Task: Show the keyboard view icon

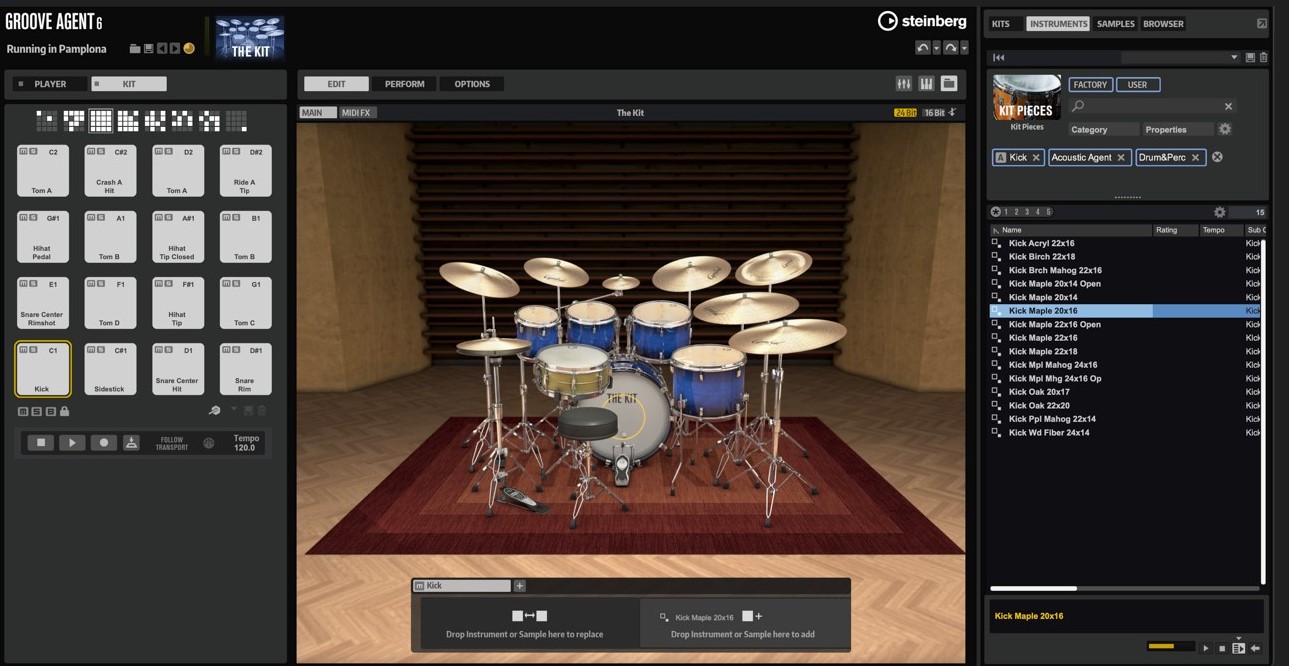Action: click(926, 84)
